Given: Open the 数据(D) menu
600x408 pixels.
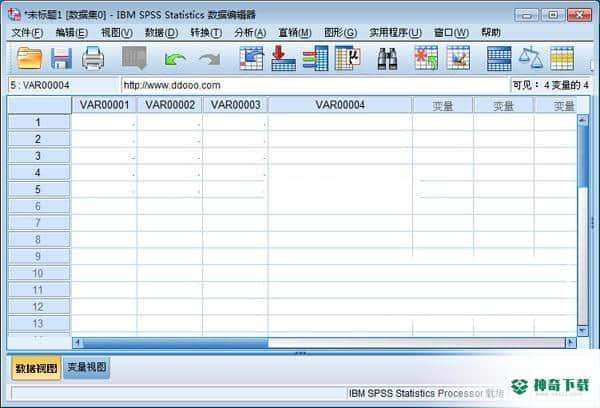Looking at the screenshot, I should click(161, 33).
